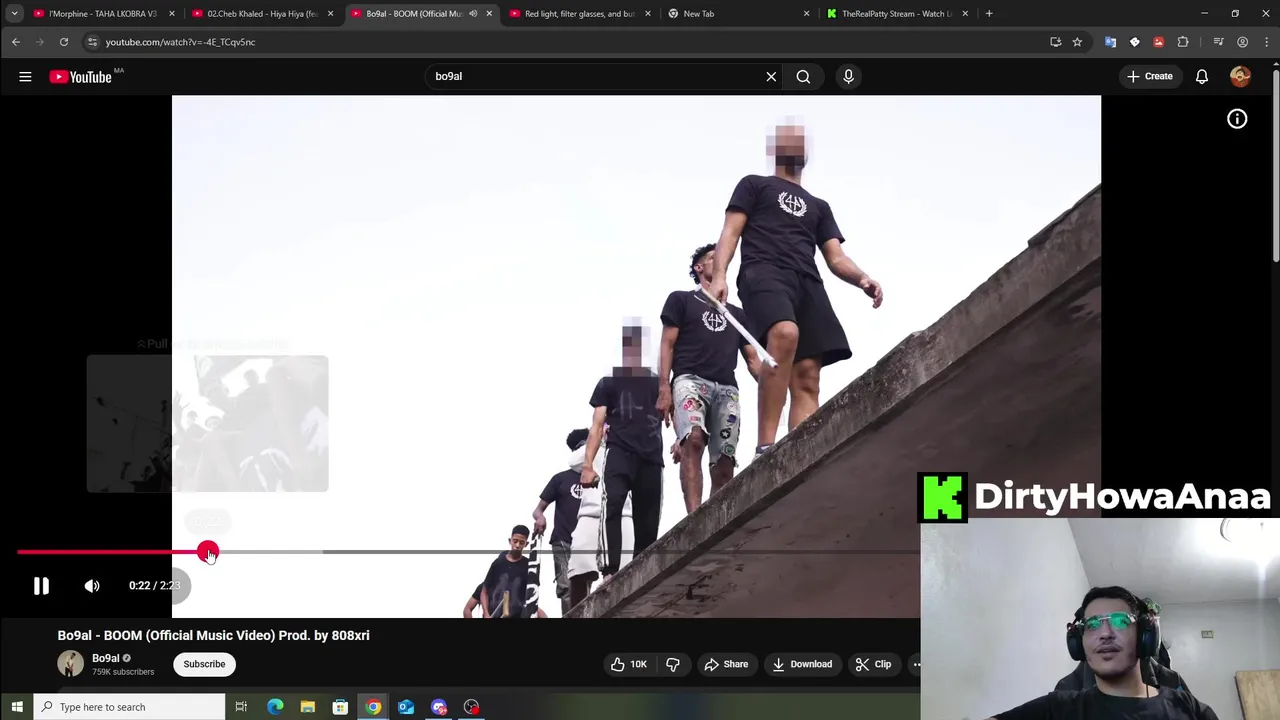Open the tab search dropdown arrow
This screenshot has height=720, width=1280.
(14, 14)
